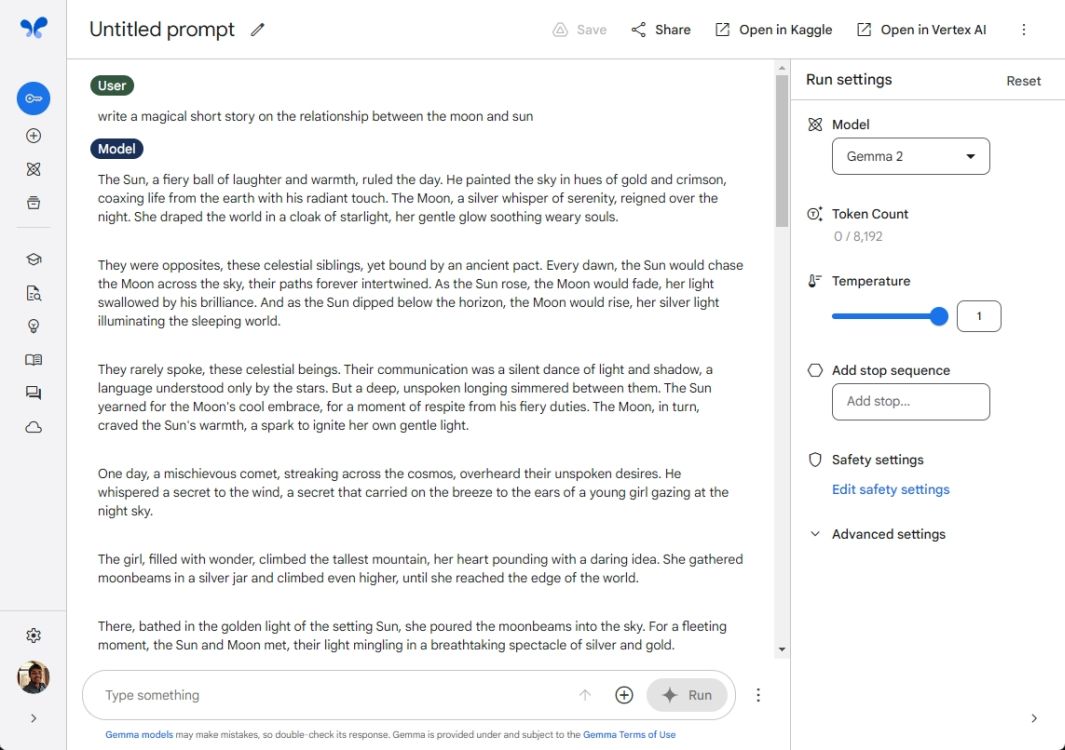
Task: Click Share in the header
Action: pos(661,30)
